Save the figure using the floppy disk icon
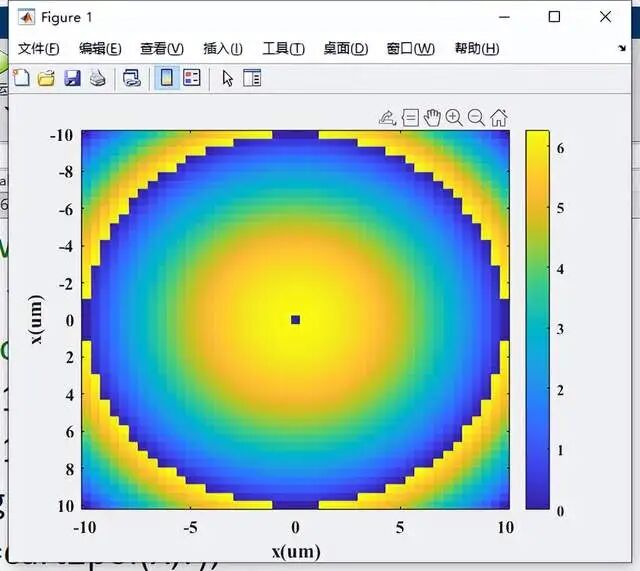 [72, 78]
